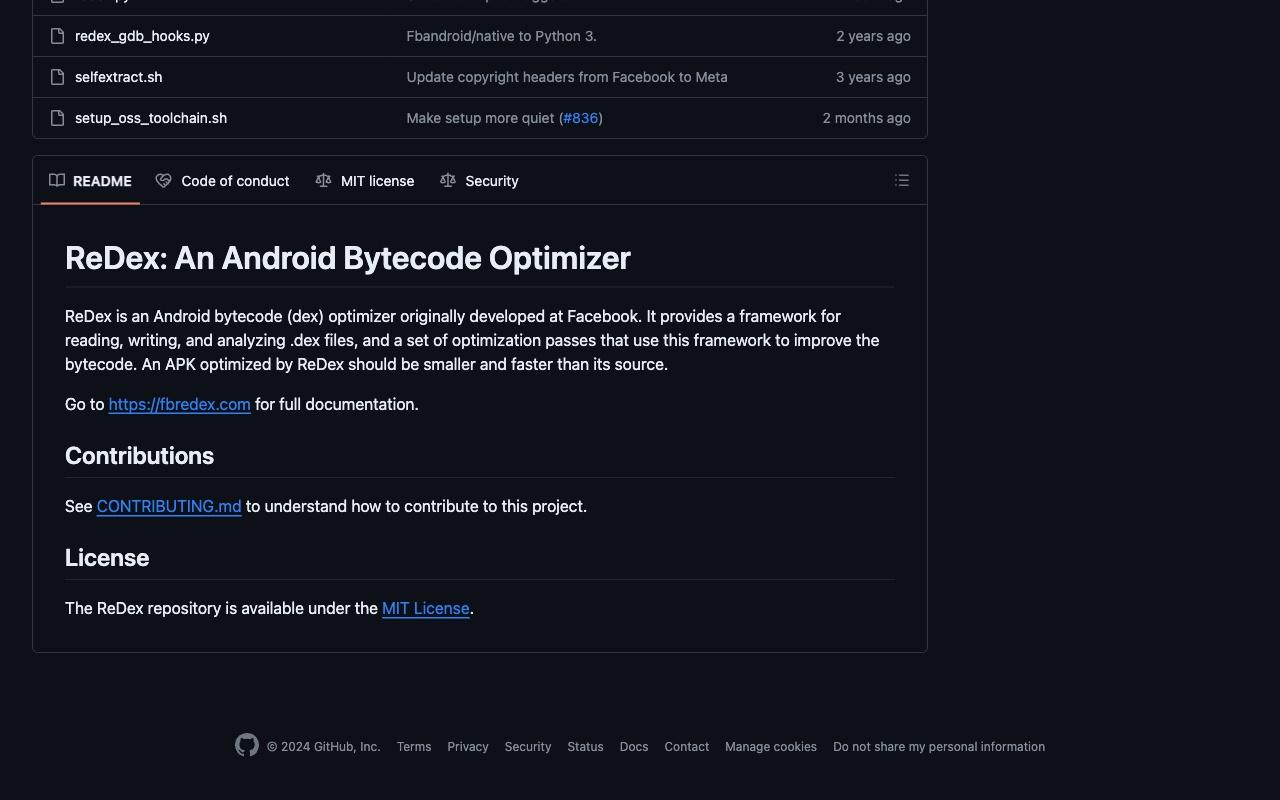Open commit 'Update copyright headers from Facebook to Meta'
Image resolution: width=1280 pixels, height=800 pixels.
pyautogui.click(x=567, y=77)
